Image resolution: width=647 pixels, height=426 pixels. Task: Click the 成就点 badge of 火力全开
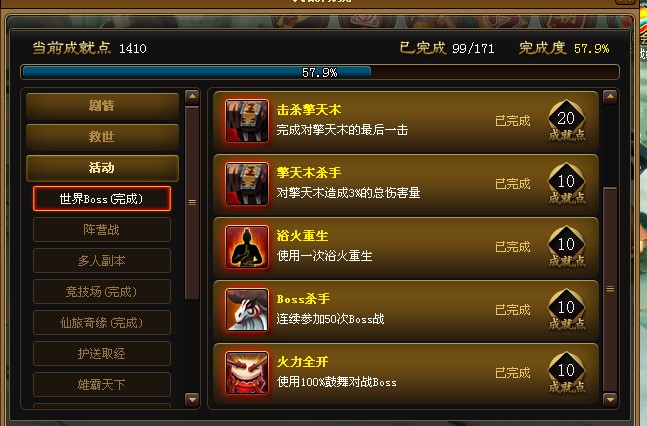click(567, 373)
